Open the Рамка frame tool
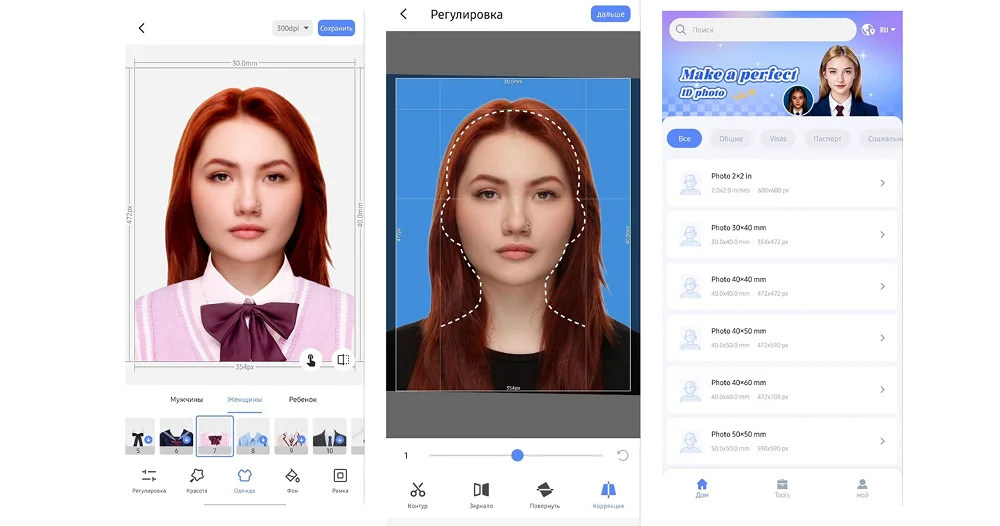 pyautogui.click(x=340, y=481)
